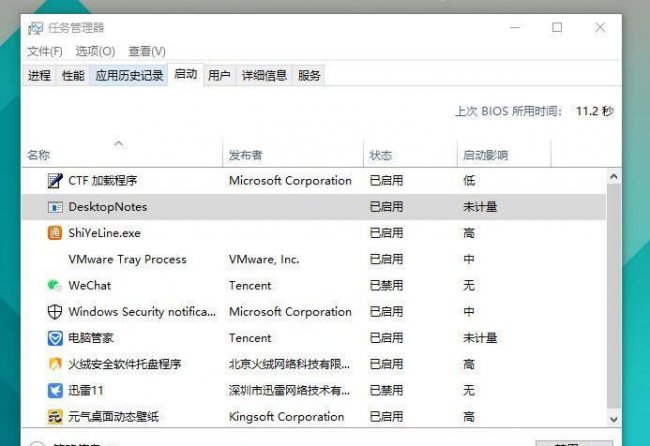Select the 电脑管家 entry name
The width and height of the screenshot is (650, 446).
pyautogui.click(x=91, y=338)
